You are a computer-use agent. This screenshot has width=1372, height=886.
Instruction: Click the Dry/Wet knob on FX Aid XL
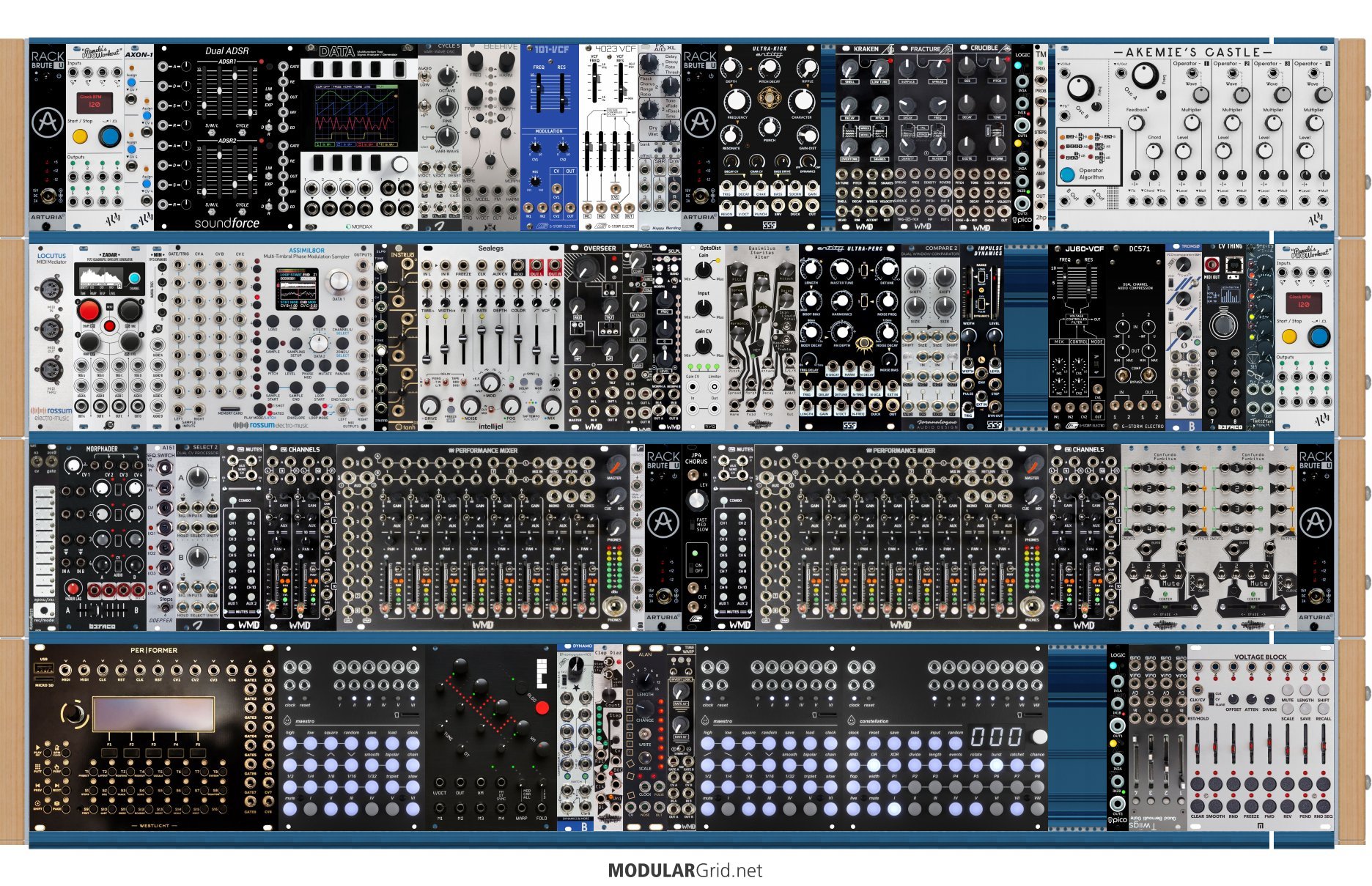(670, 133)
